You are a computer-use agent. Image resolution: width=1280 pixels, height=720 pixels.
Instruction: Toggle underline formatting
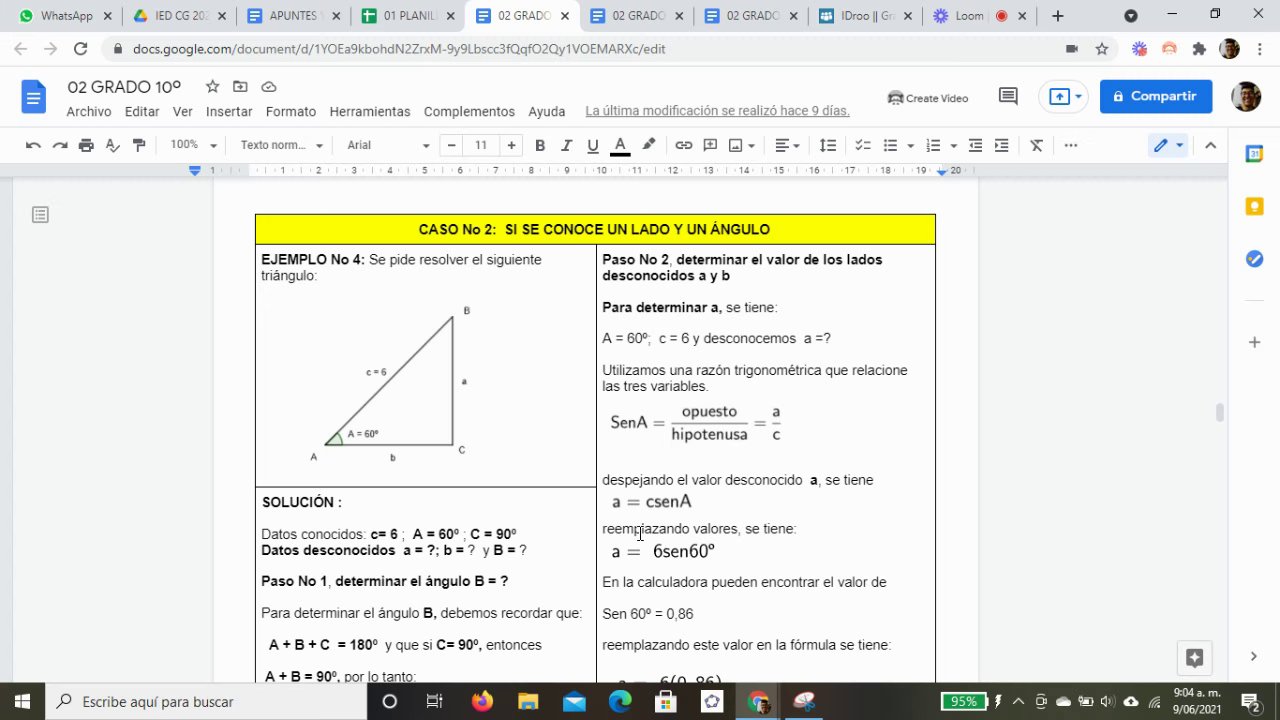(x=593, y=145)
